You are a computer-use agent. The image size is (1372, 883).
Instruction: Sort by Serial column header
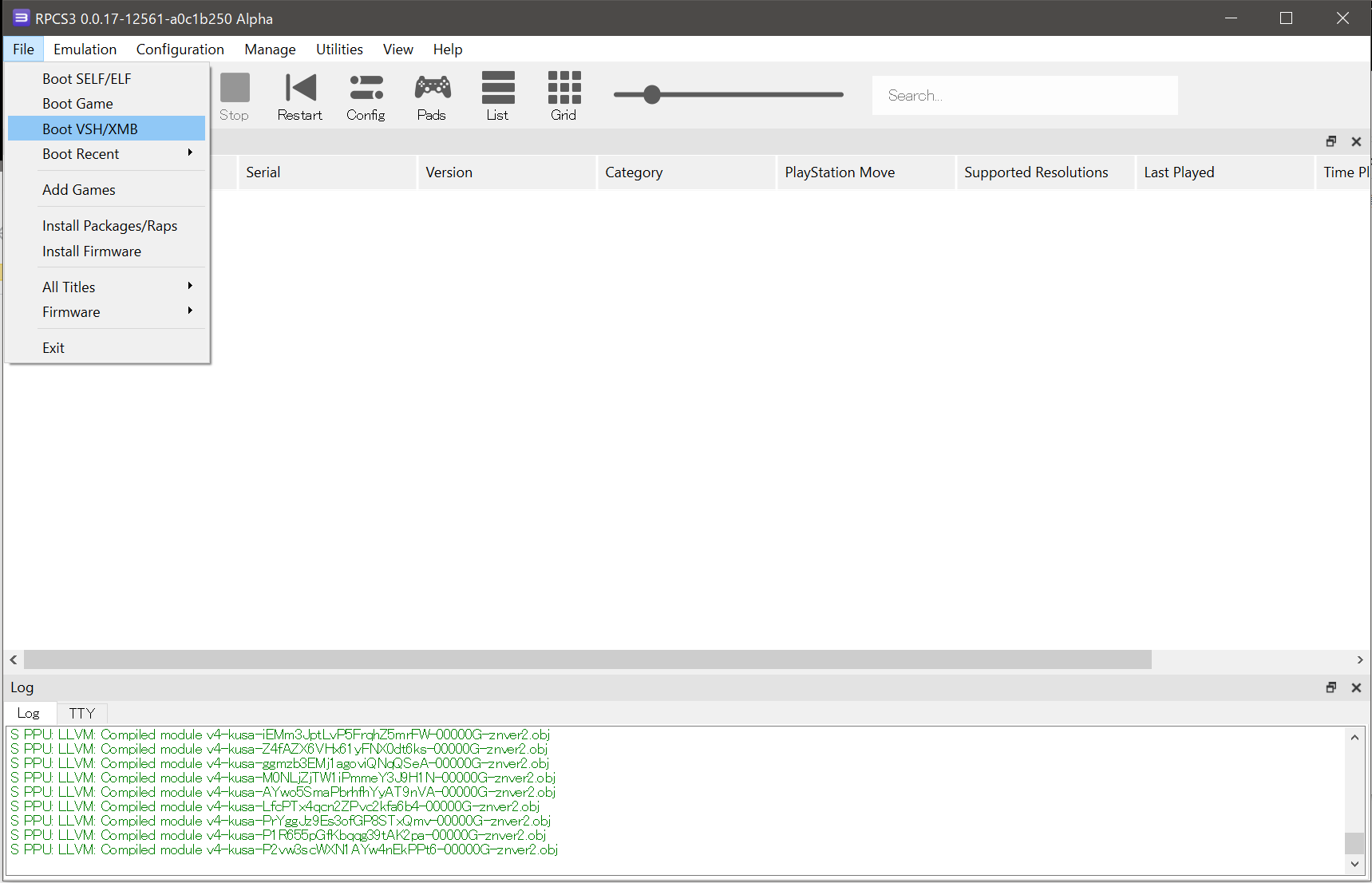click(x=327, y=172)
